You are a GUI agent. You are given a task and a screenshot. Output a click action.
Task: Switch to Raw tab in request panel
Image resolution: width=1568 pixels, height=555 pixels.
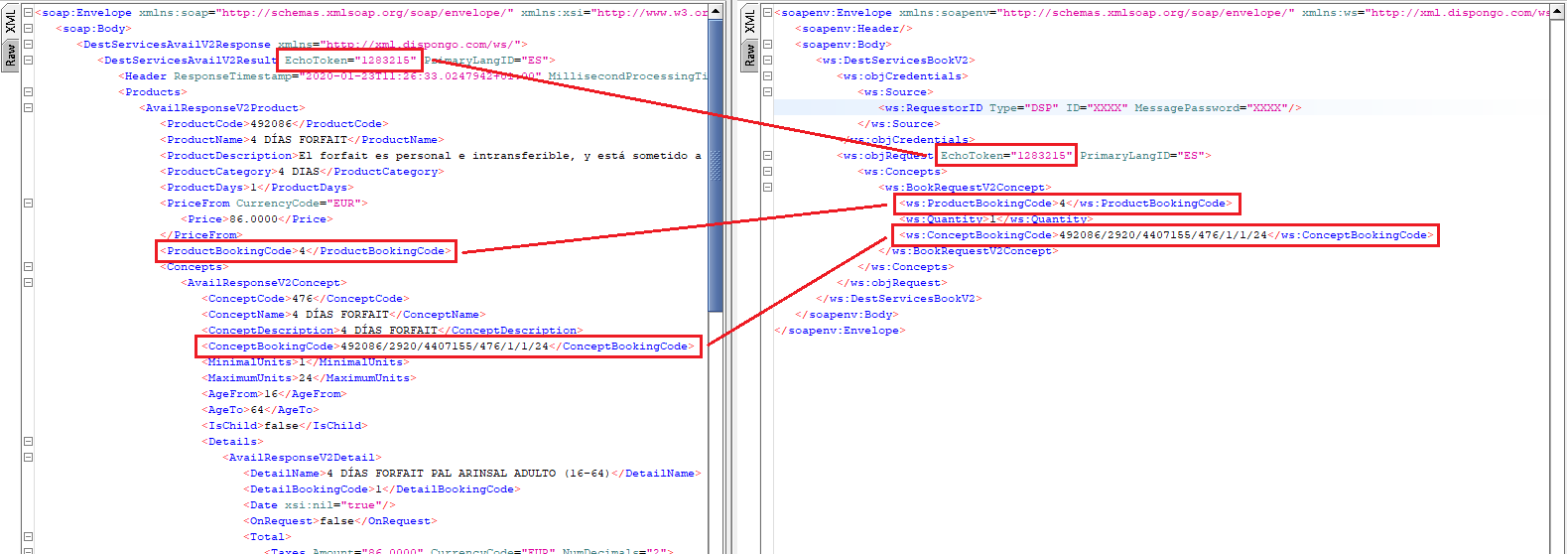pyautogui.click(x=750, y=55)
